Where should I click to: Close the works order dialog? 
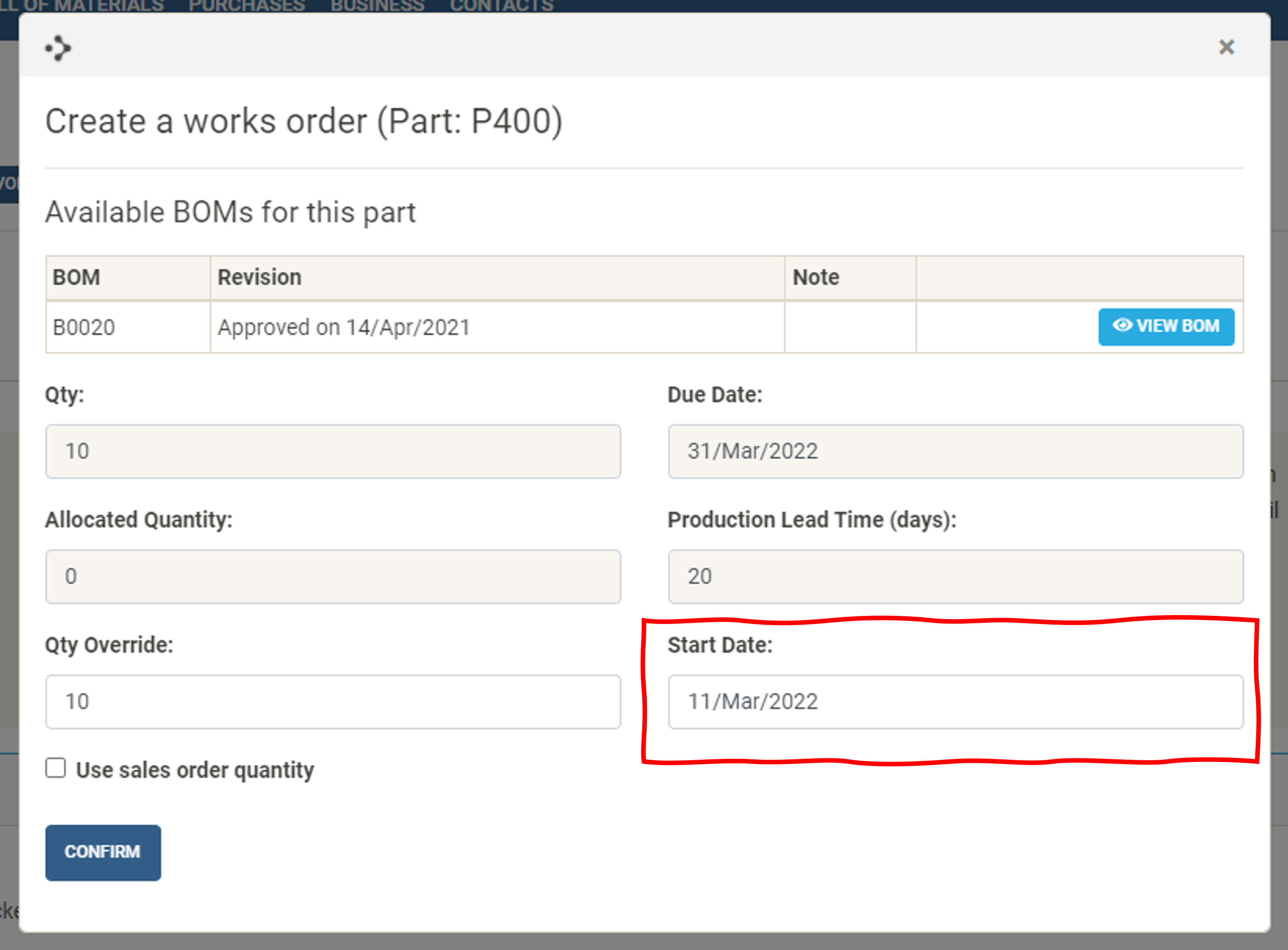[1226, 47]
